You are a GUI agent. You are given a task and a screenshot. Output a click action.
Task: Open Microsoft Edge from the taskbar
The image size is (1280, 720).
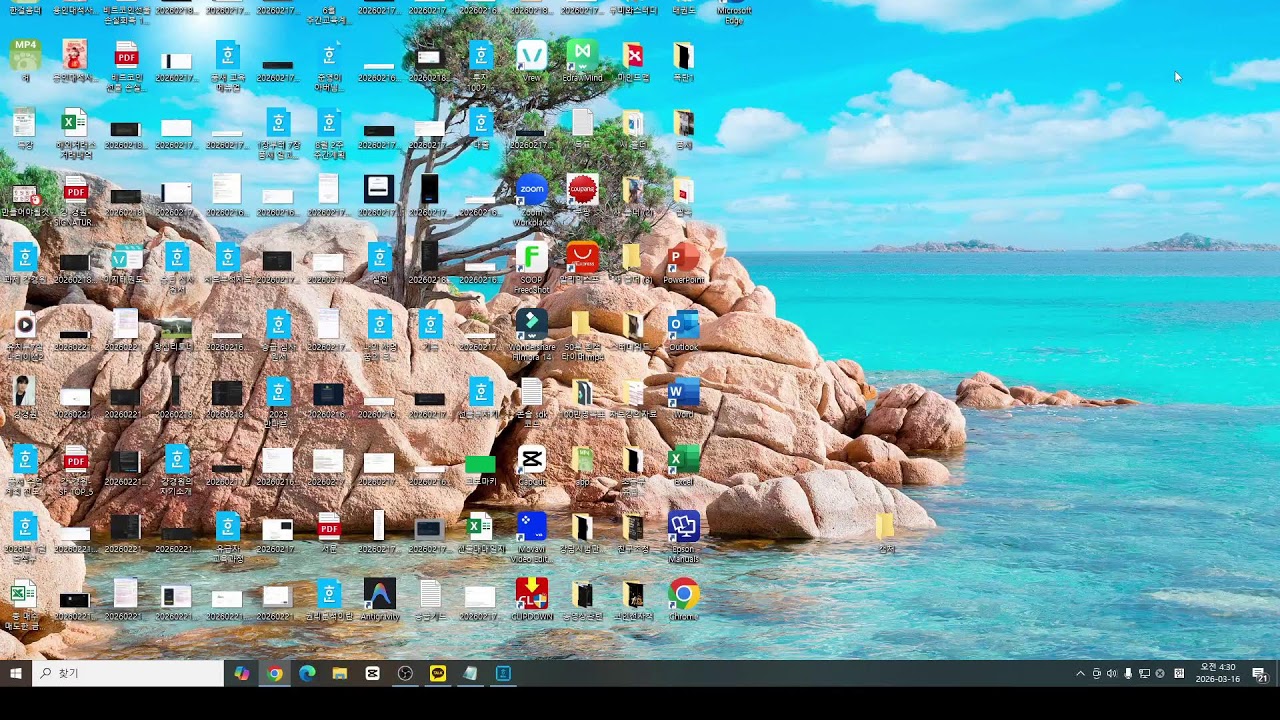307,673
